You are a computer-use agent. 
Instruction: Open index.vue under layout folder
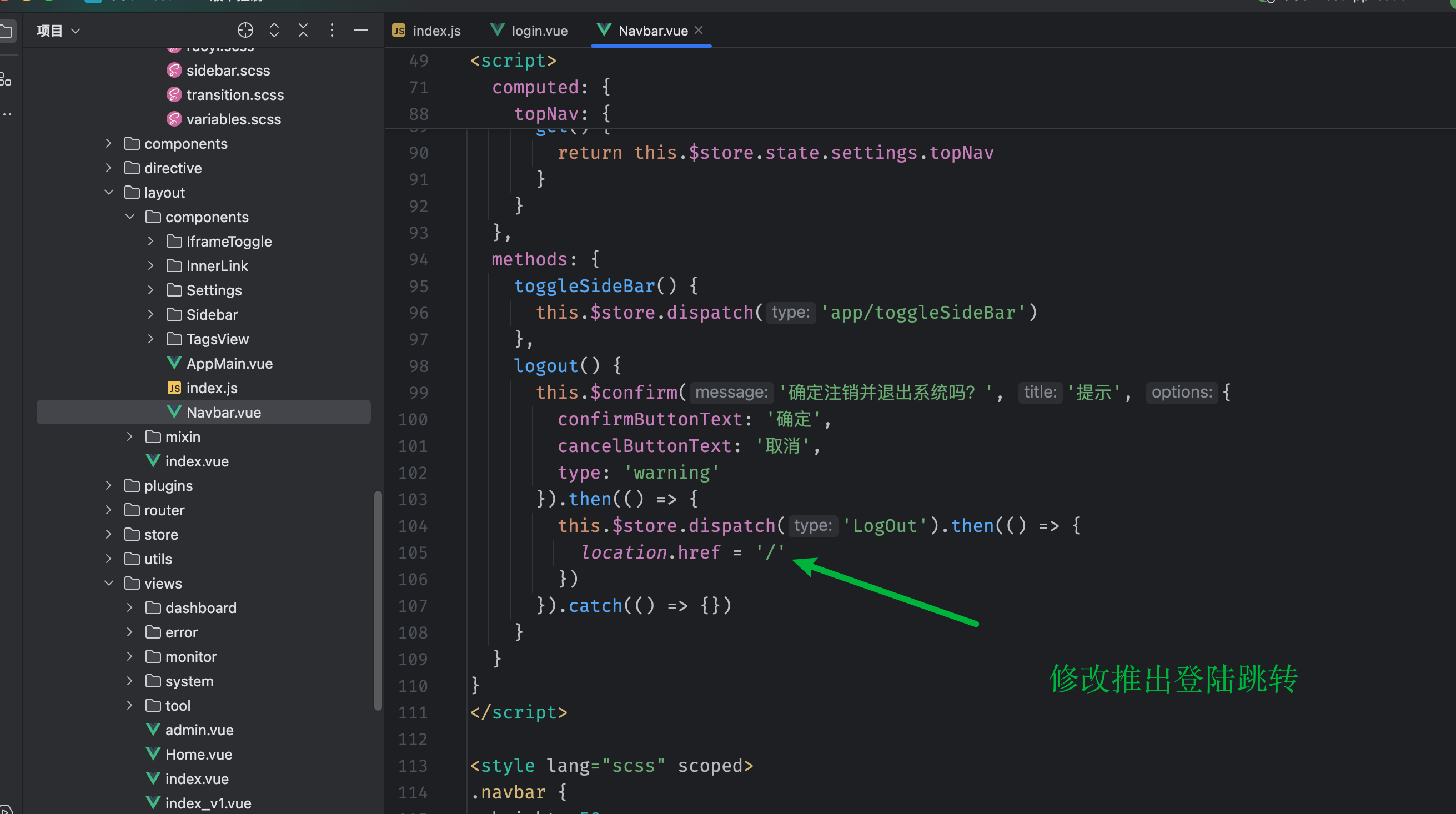(197, 461)
